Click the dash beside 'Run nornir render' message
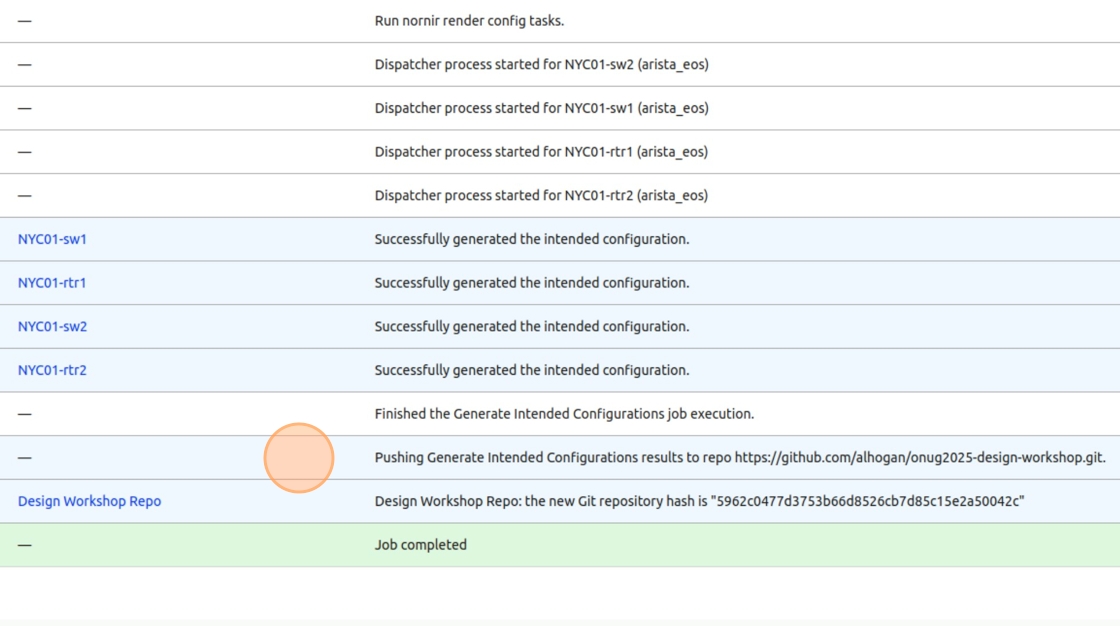 (24, 21)
